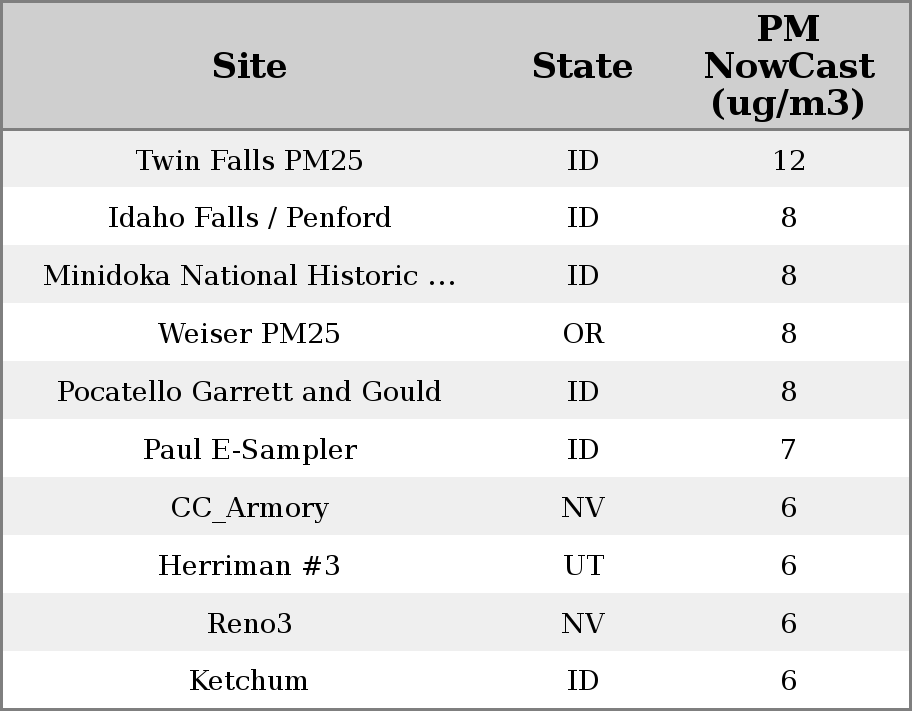This screenshot has width=912, height=711.
Task: Open the Idaho Falls / Penford row
Action: coord(249,218)
